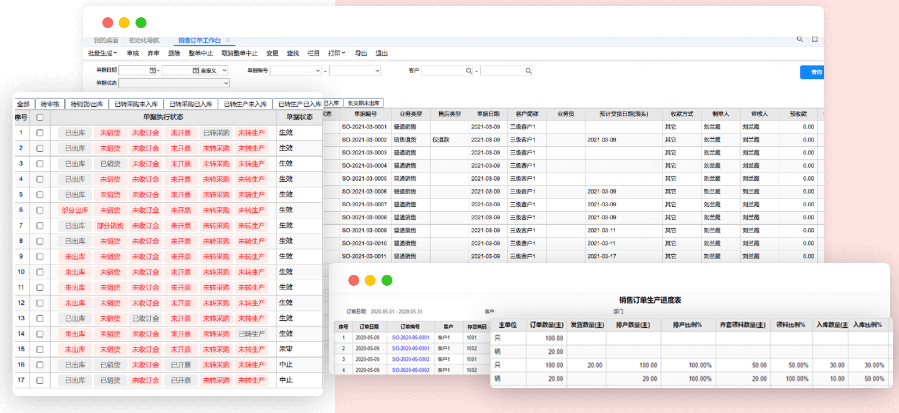
Task: Click the yellow dot of the progress report window
Action: [370, 280]
